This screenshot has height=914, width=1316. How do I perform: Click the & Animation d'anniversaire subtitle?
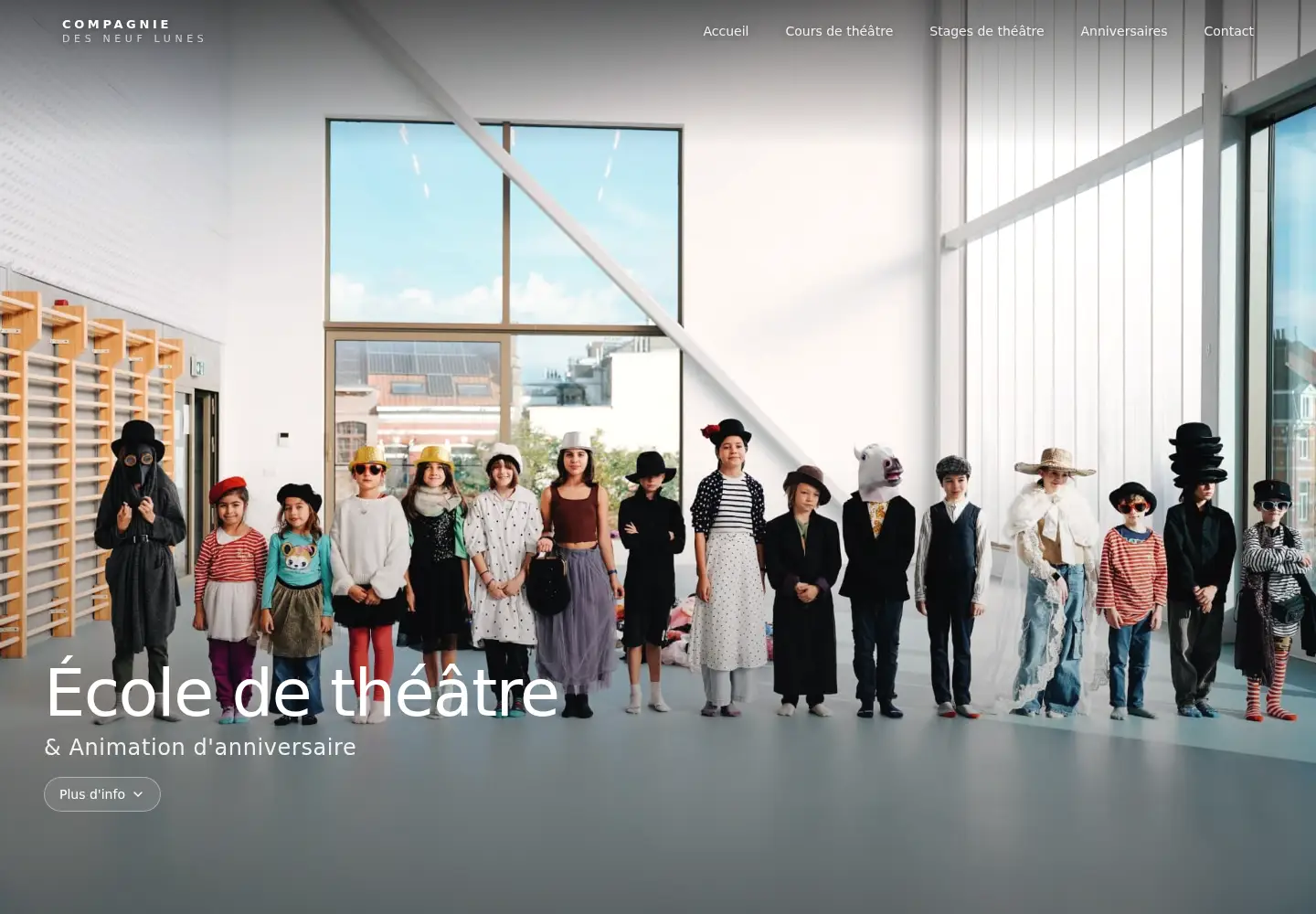coord(200,748)
